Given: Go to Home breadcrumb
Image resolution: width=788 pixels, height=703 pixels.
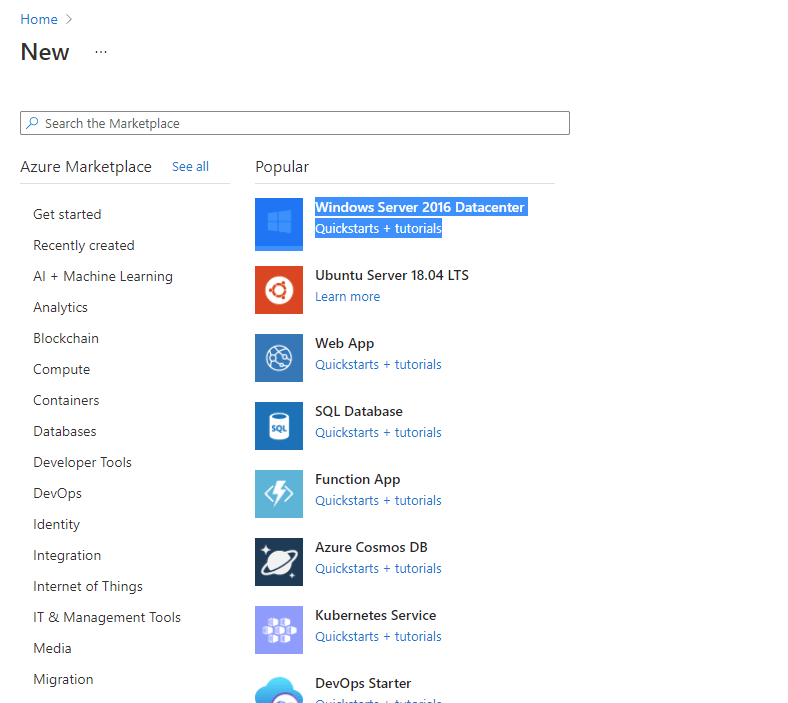Looking at the screenshot, I should point(39,19).
